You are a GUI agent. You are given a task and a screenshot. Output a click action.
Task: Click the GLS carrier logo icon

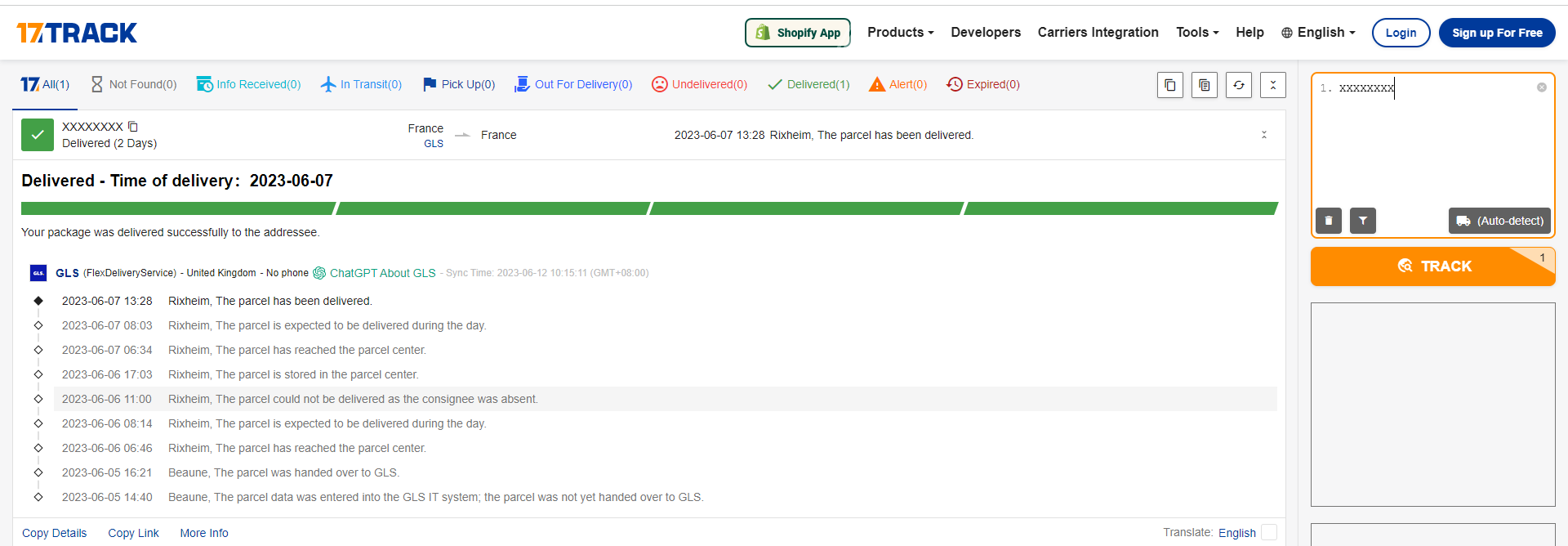click(x=38, y=273)
